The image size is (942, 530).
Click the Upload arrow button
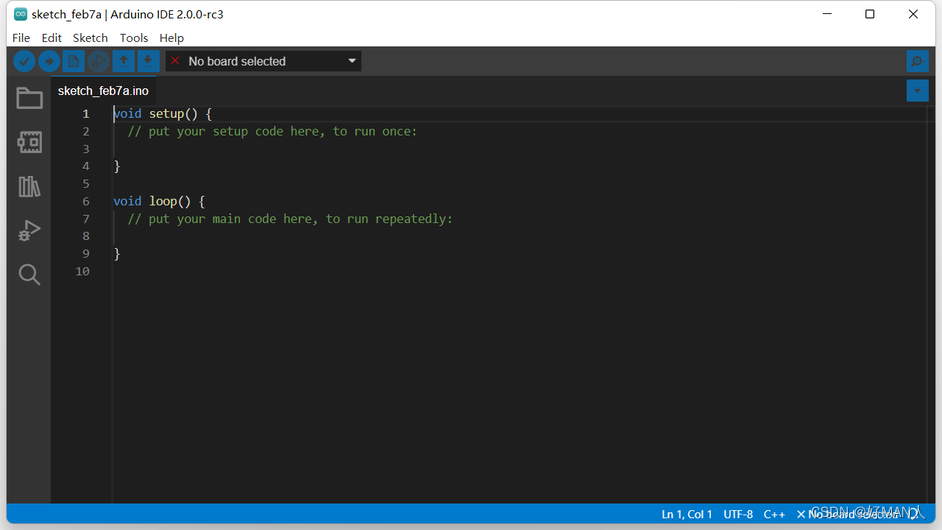(49, 61)
